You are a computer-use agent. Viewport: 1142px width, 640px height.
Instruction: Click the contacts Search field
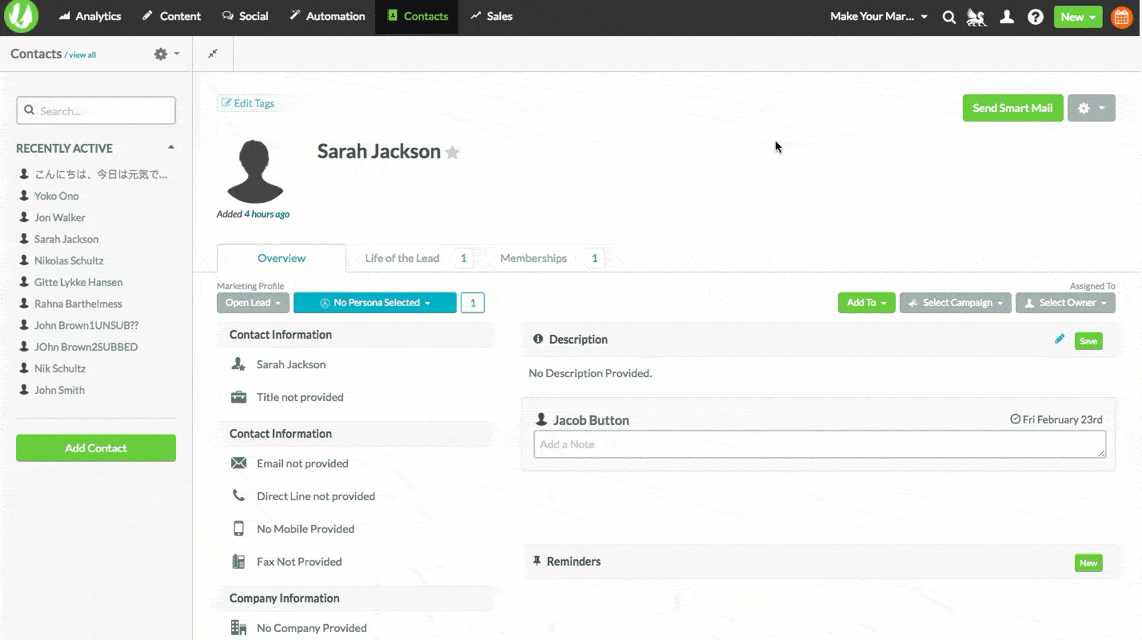96,111
